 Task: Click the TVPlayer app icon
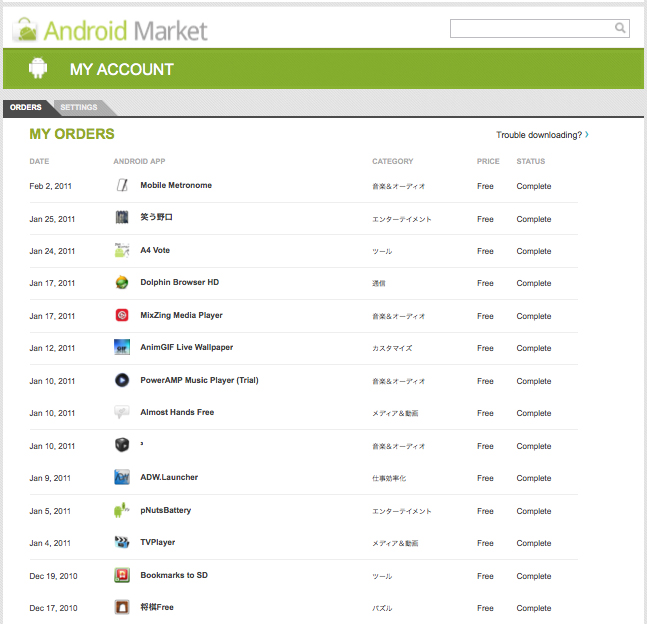pyautogui.click(x=122, y=543)
